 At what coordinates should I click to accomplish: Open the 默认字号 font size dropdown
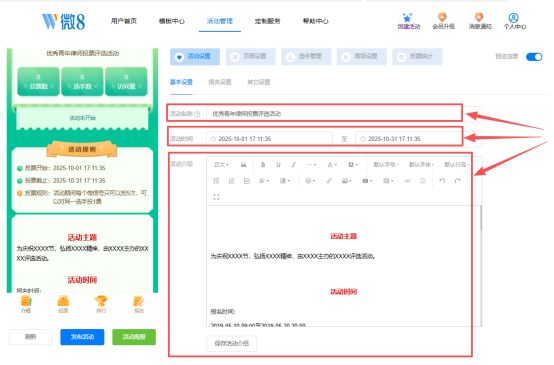[386, 165]
